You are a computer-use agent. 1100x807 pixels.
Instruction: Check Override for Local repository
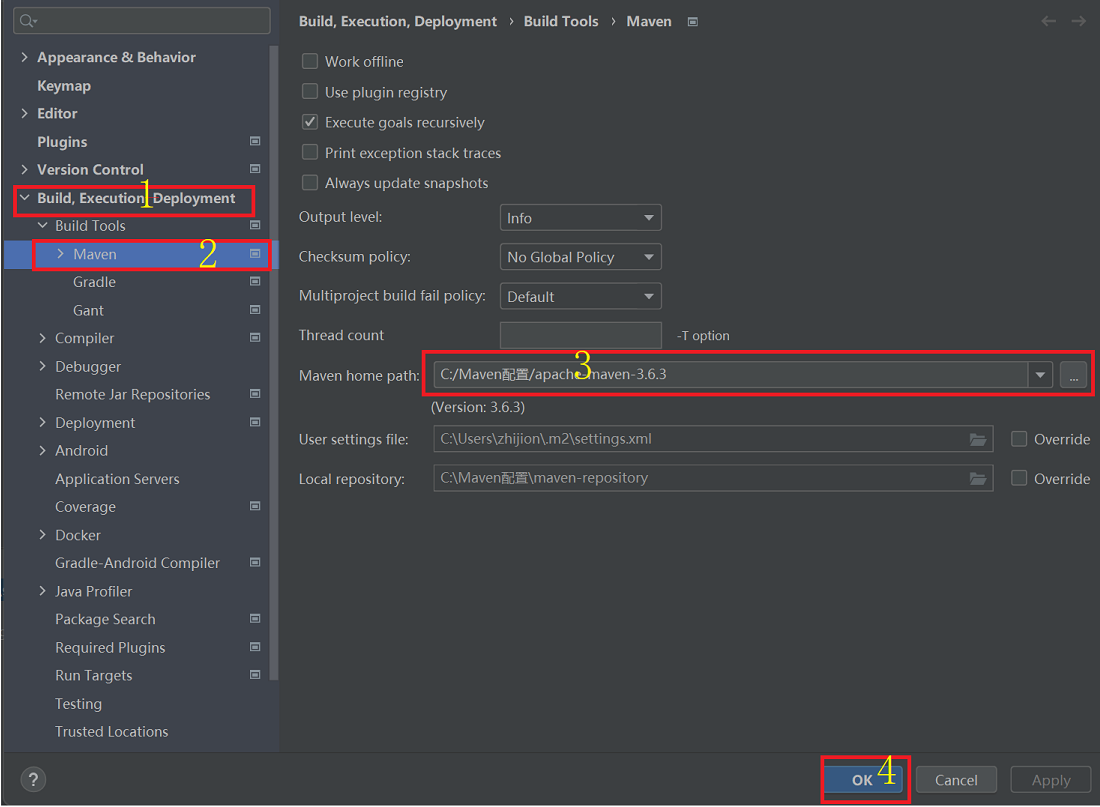pos(1019,479)
